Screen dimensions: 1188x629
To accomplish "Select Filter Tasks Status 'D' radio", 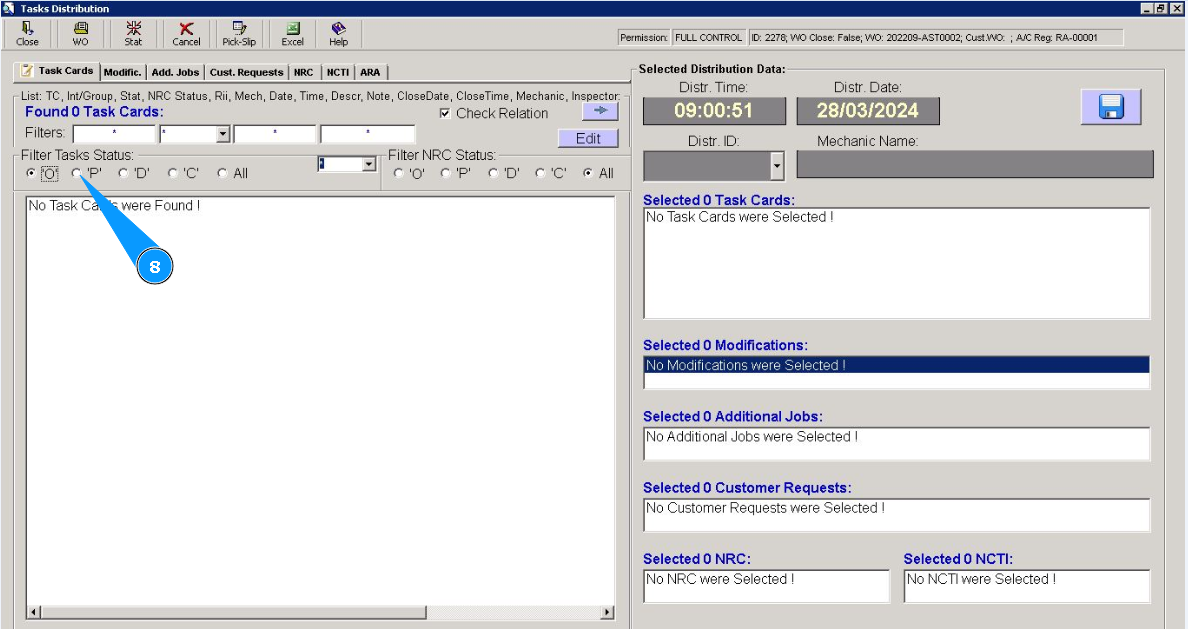I will 123,174.
